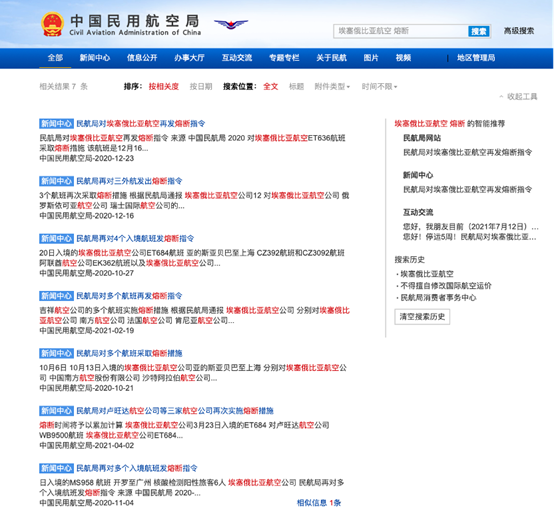The height and width of the screenshot is (526, 554).
Task: Click the 中国民用航空局 site title
Action: (135, 21)
